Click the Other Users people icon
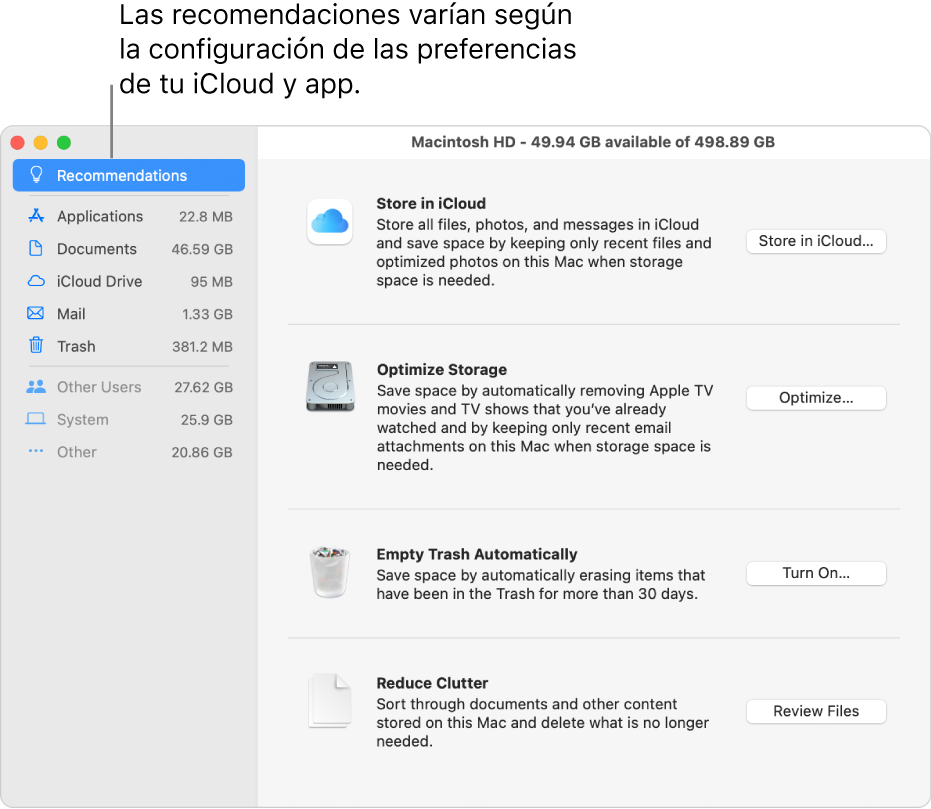931x809 pixels. [36, 387]
